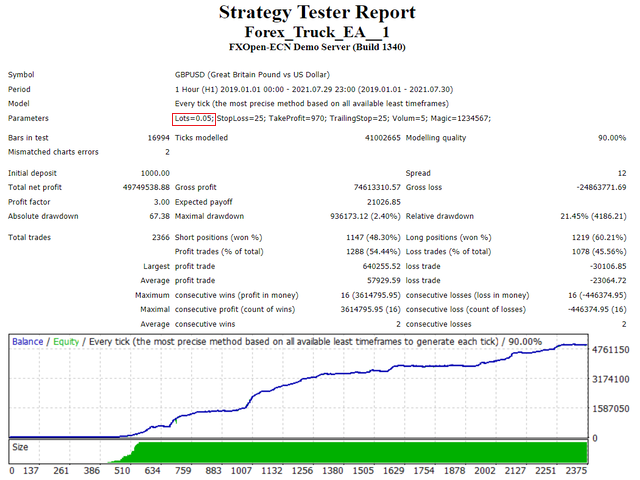Click the Total trades value 2366

161,238
